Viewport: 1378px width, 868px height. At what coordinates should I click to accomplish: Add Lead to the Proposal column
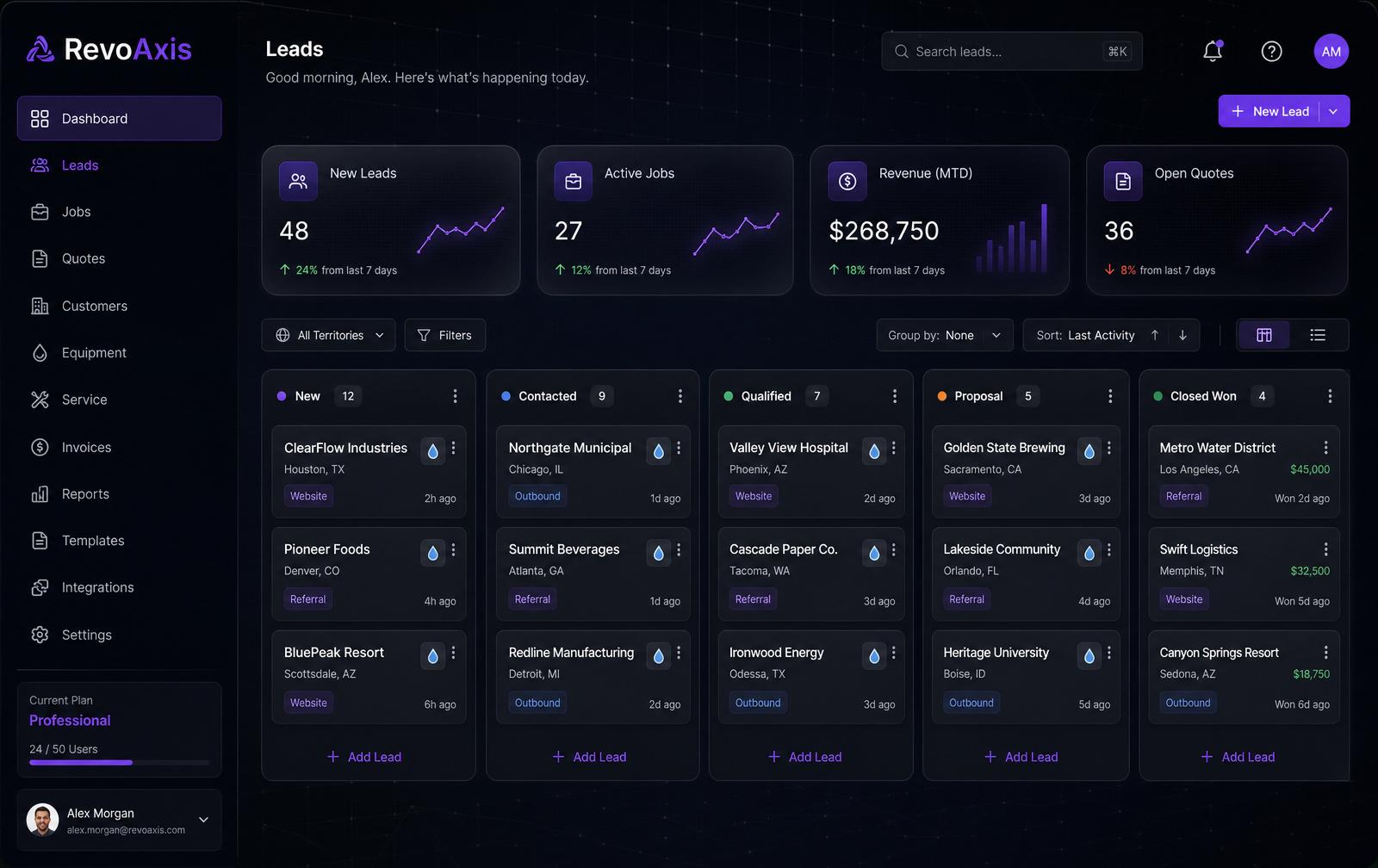click(x=1021, y=757)
